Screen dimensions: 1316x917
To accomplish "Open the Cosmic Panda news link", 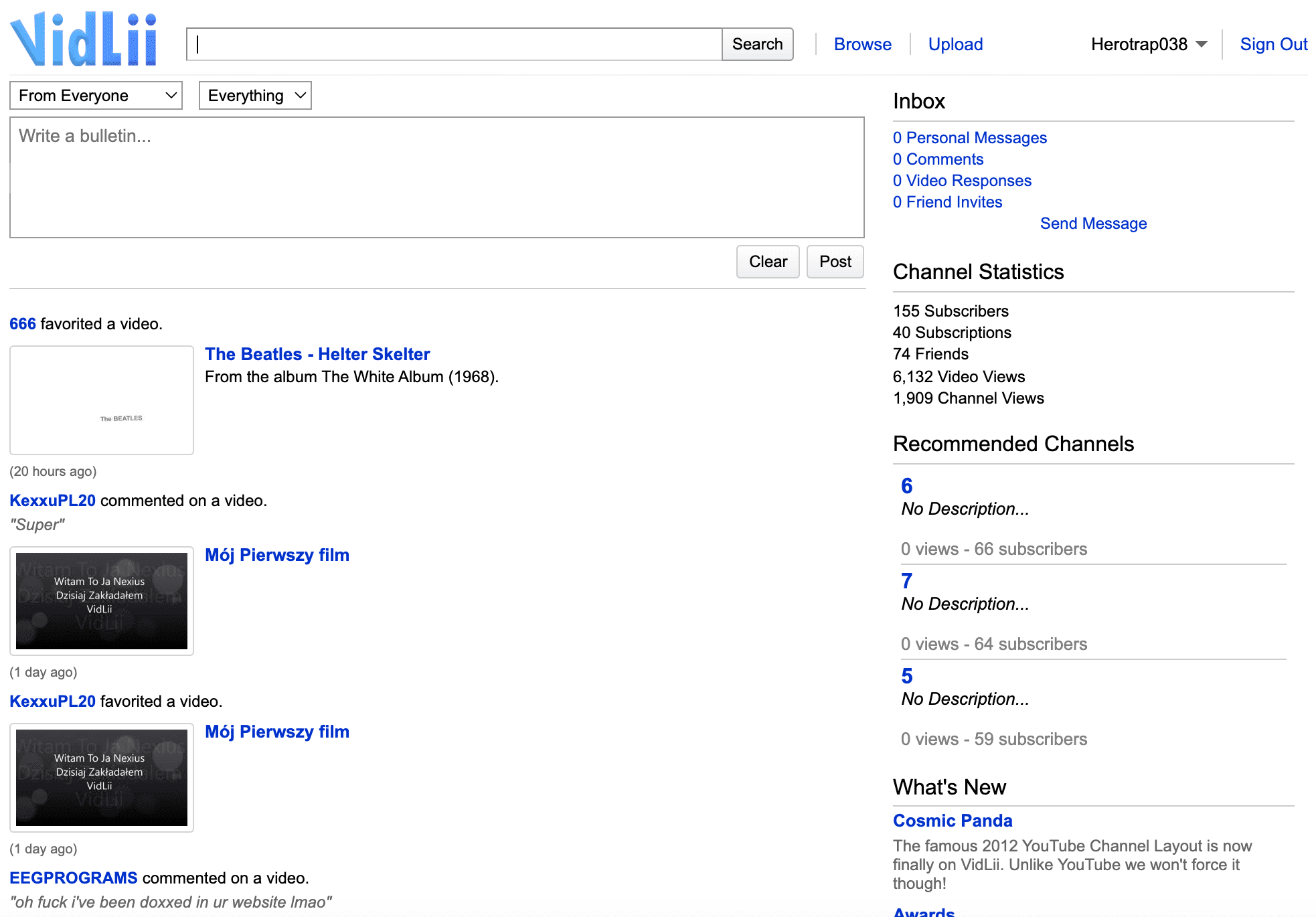I will (x=952, y=821).
